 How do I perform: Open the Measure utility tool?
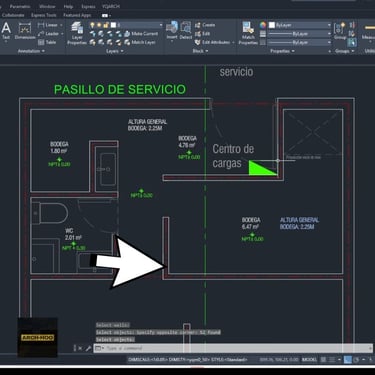(369, 31)
